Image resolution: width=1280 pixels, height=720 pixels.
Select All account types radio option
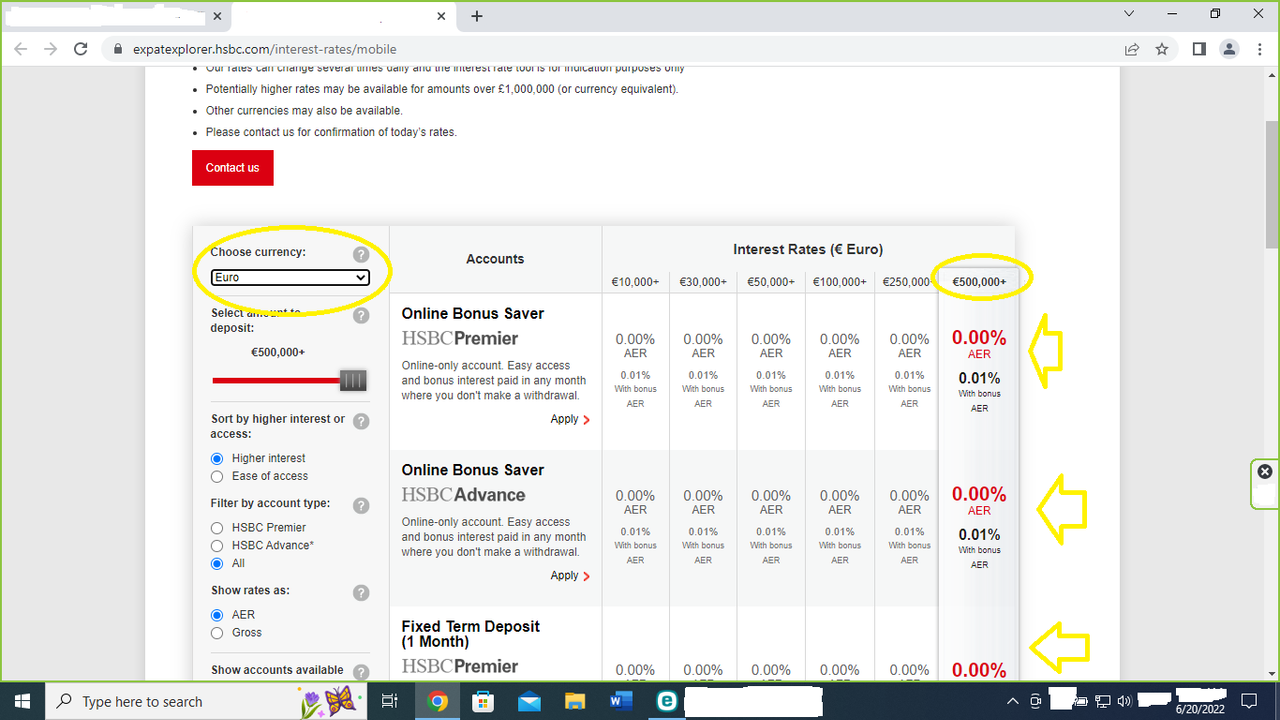(217, 563)
